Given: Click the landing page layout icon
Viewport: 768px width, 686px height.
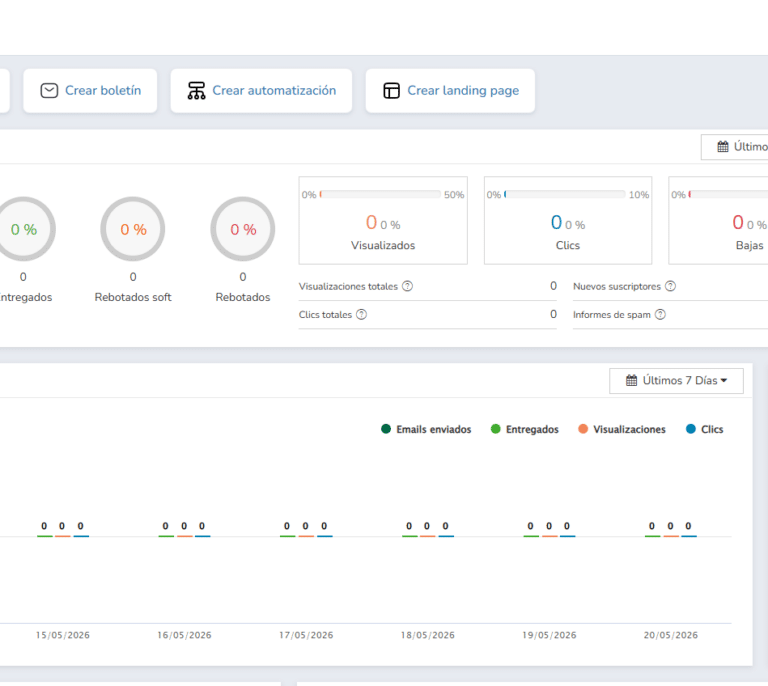Looking at the screenshot, I should point(391,91).
